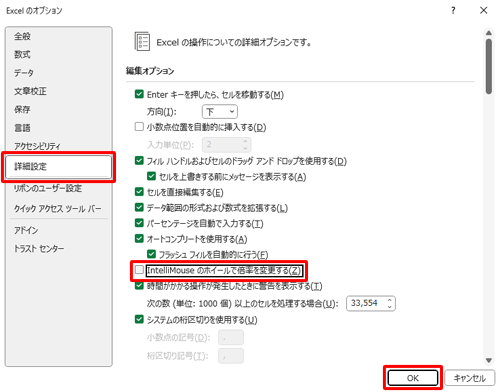Click the 入力単位 number field
The width and height of the screenshot is (500, 392).
point(226,145)
